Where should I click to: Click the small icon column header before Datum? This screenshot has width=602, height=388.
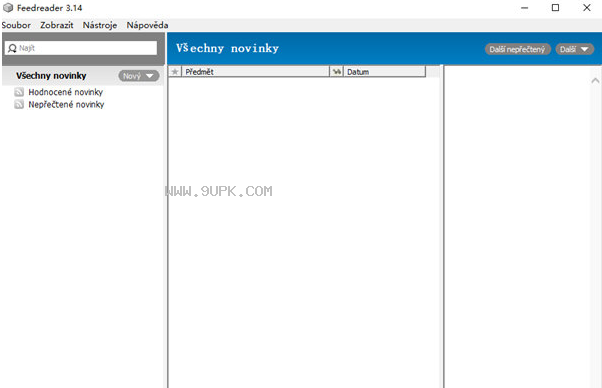(x=337, y=72)
